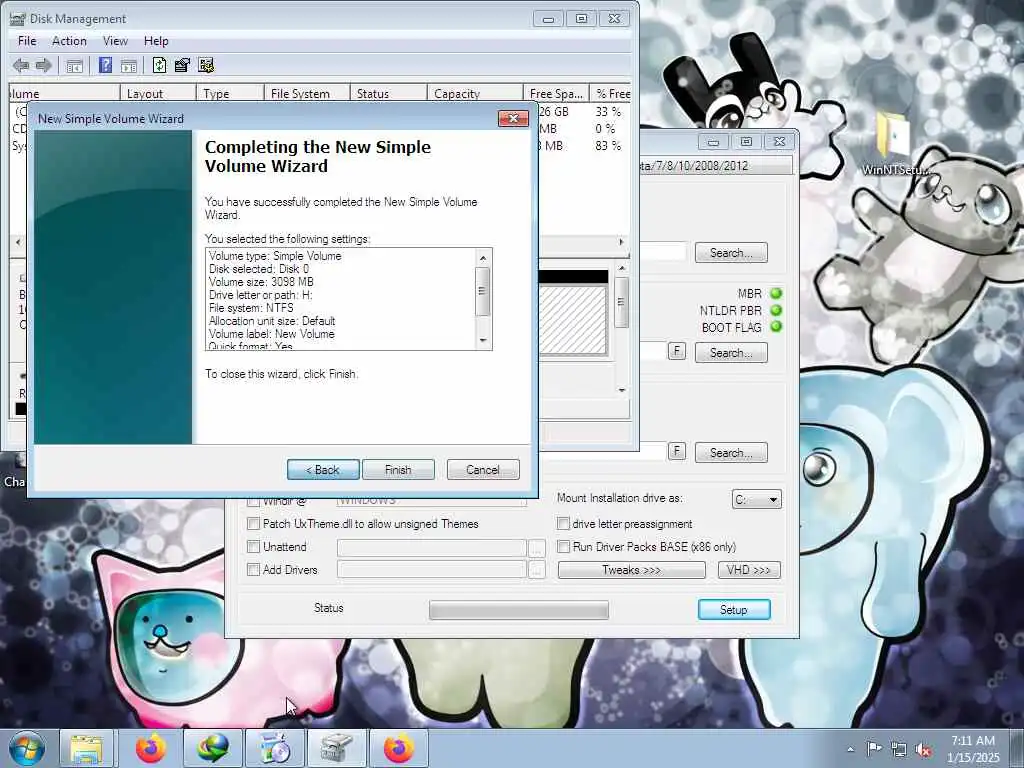Check the Add Drivers checkbox

[x=253, y=569]
